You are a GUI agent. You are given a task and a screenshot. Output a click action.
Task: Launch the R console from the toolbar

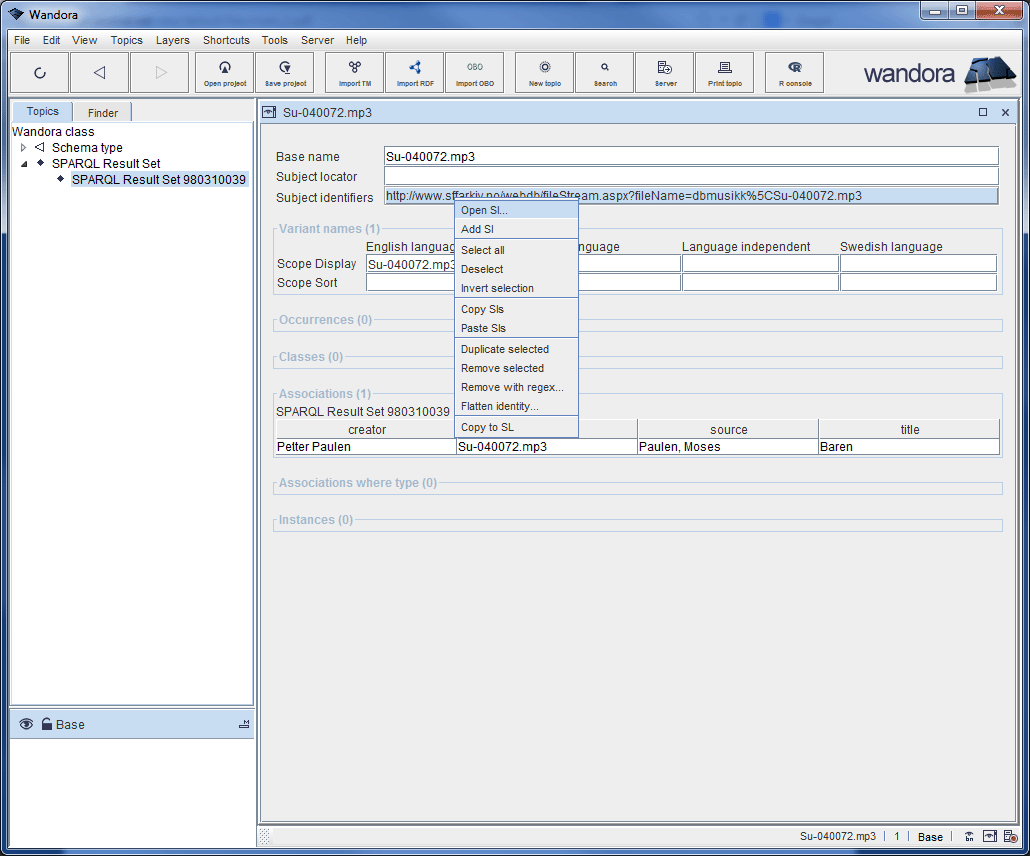click(x=794, y=72)
